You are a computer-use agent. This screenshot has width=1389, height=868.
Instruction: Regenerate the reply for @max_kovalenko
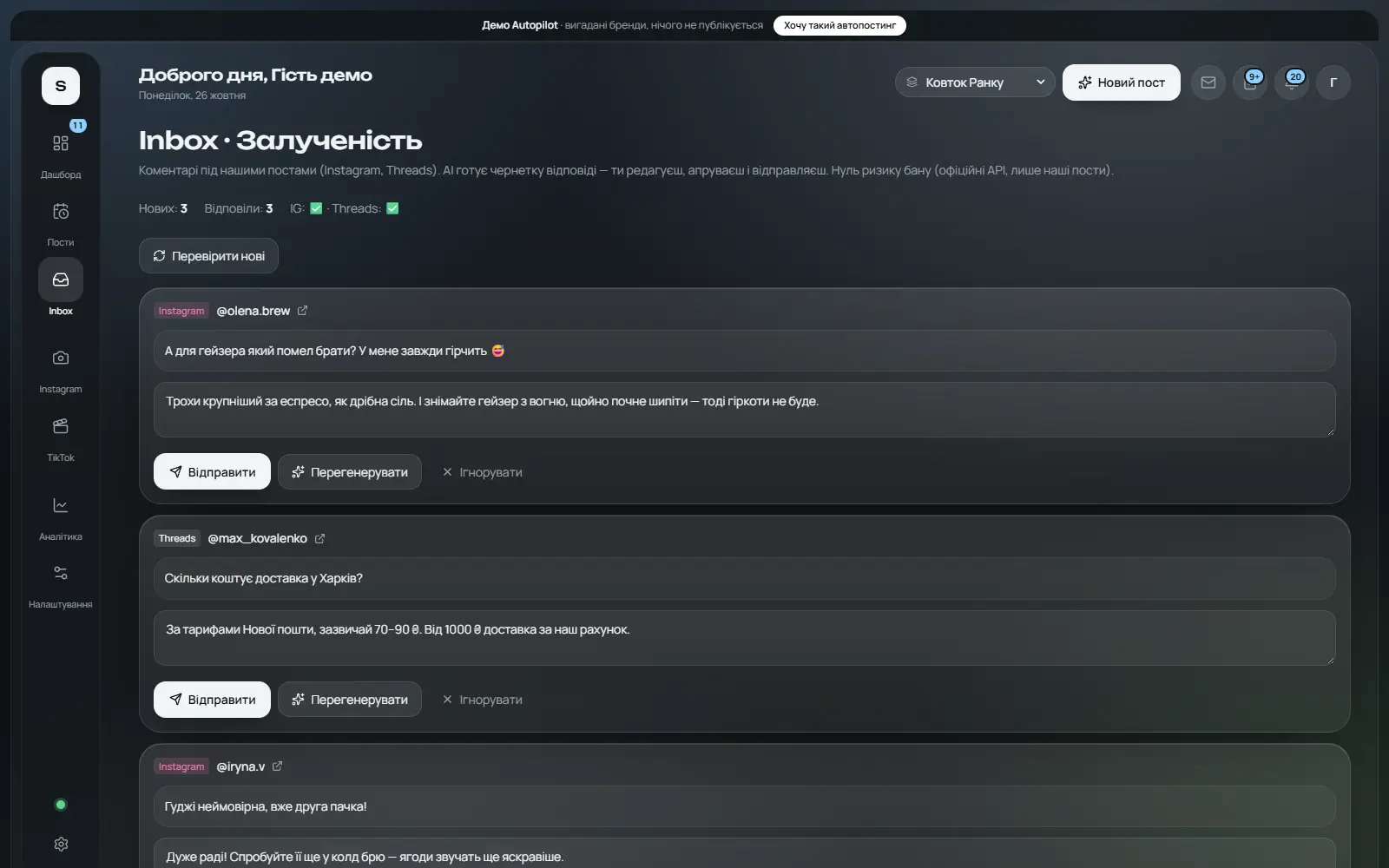[350, 700]
